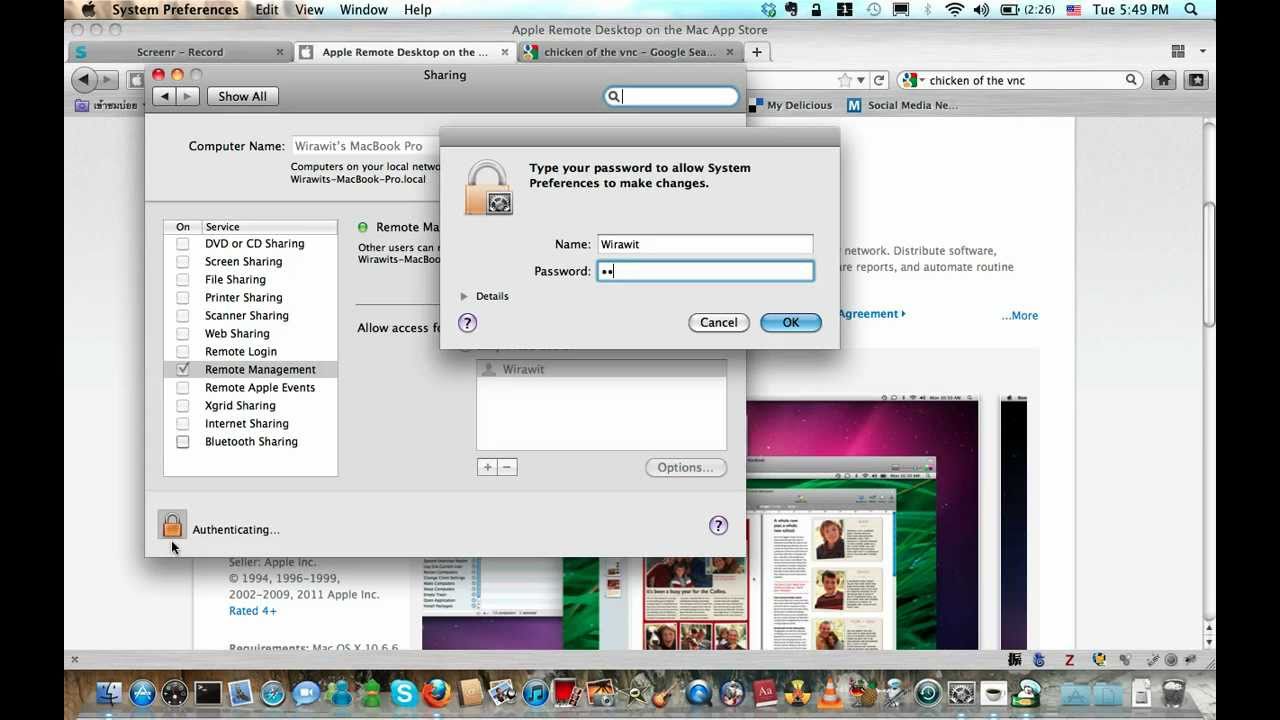The image size is (1280, 720).
Task: Open a new Firefox tab
Action: click(757, 52)
